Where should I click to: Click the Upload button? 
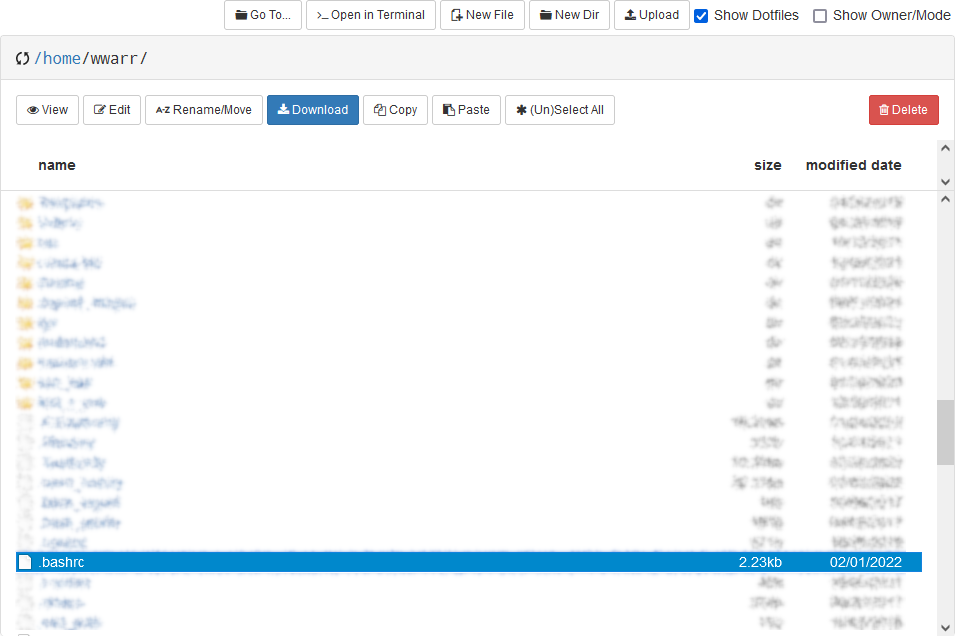click(x=651, y=15)
